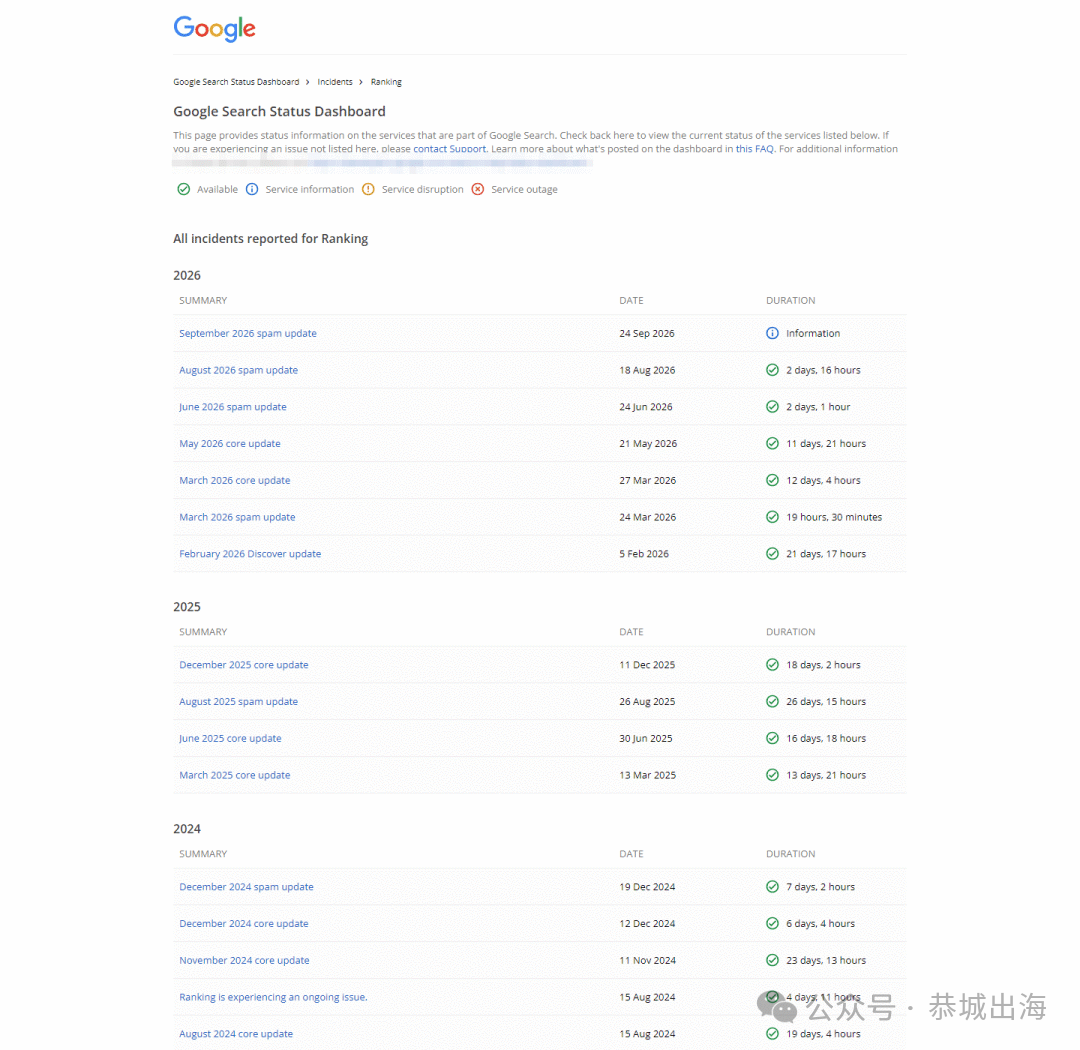Open Ranking is experiencing an ongoing issue link
Image resolution: width=1080 pixels, height=1050 pixels.
(x=273, y=997)
